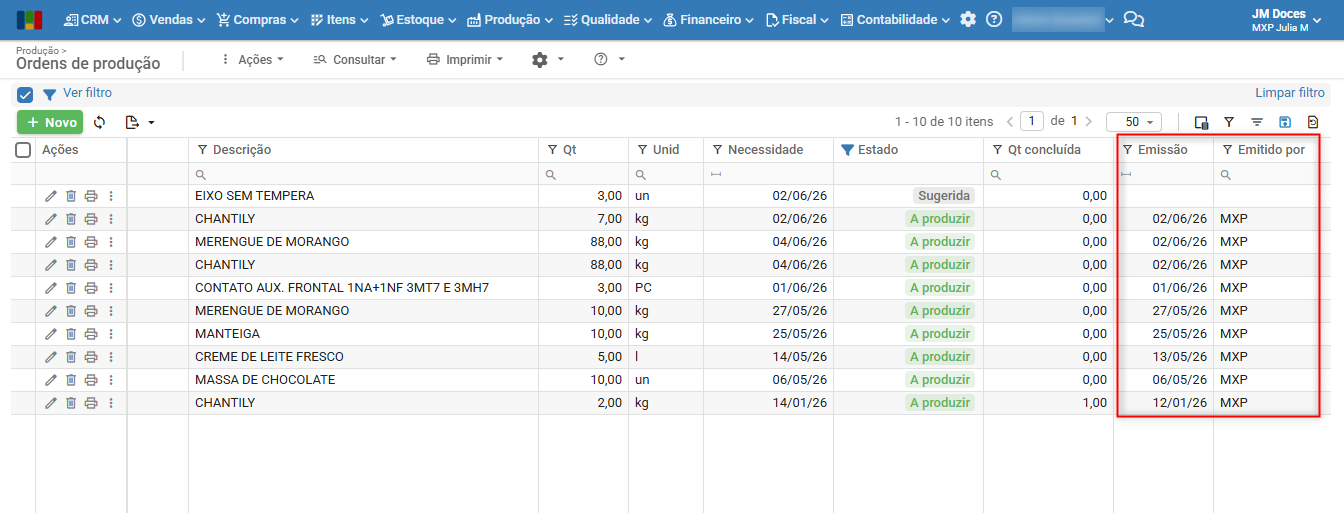Toggle the Estado column filter funnel
Screen dimensions: 1344x513
tap(847, 150)
